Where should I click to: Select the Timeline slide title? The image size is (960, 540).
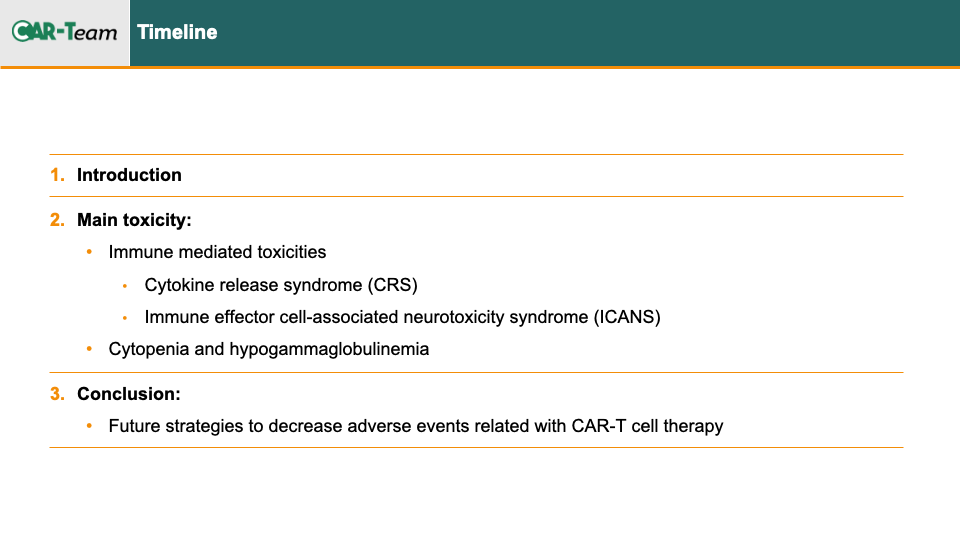[177, 32]
